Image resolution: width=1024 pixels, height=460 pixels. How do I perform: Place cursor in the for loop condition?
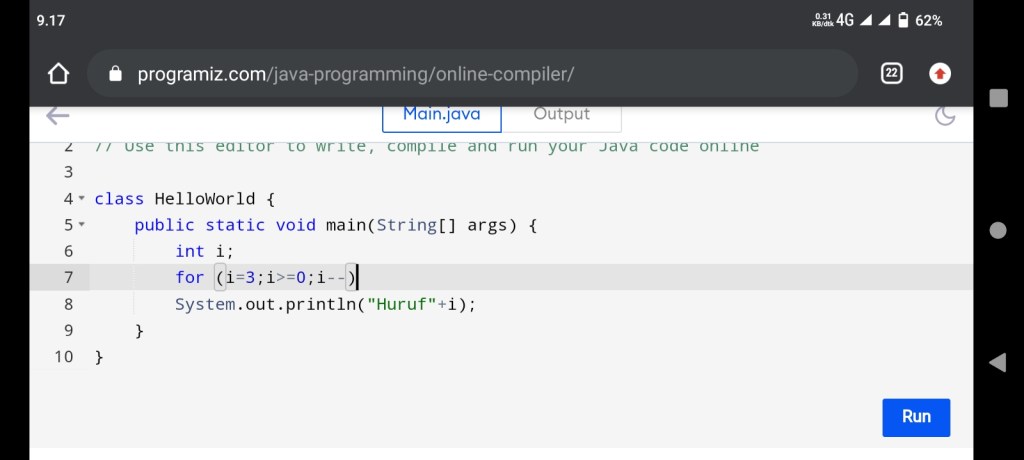click(285, 278)
